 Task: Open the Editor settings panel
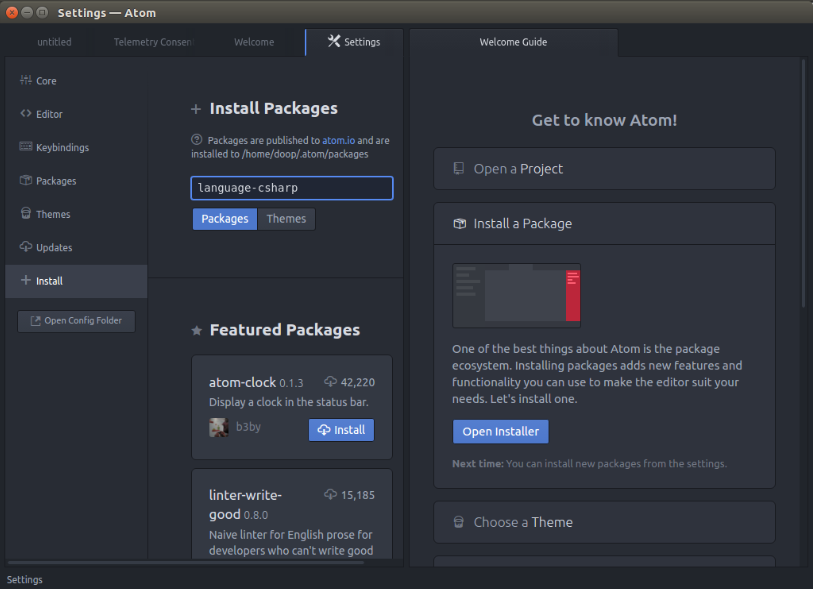pyautogui.click(x=76, y=114)
